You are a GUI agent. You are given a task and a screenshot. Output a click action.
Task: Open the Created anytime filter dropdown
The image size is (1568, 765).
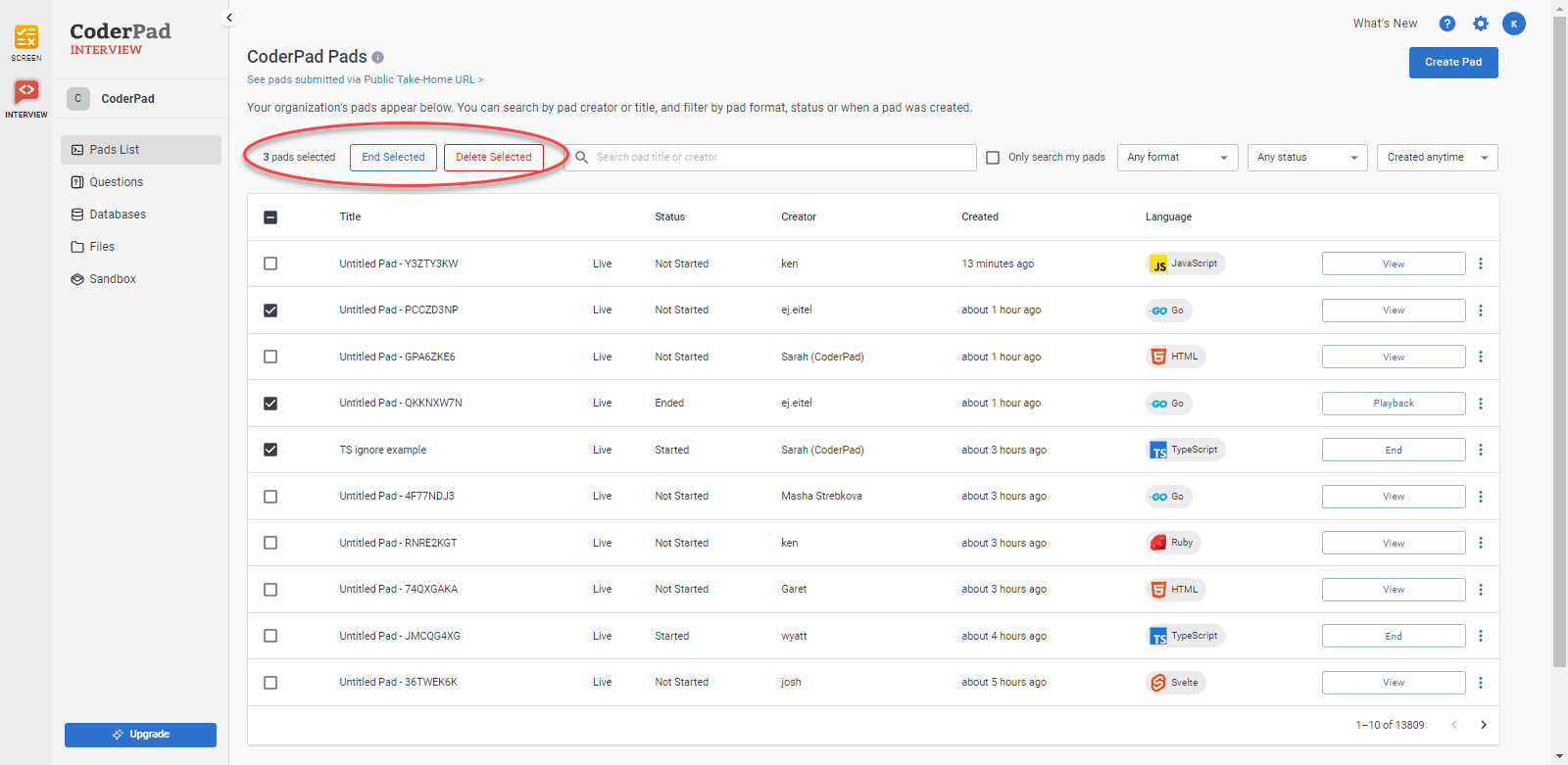coord(1437,158)
